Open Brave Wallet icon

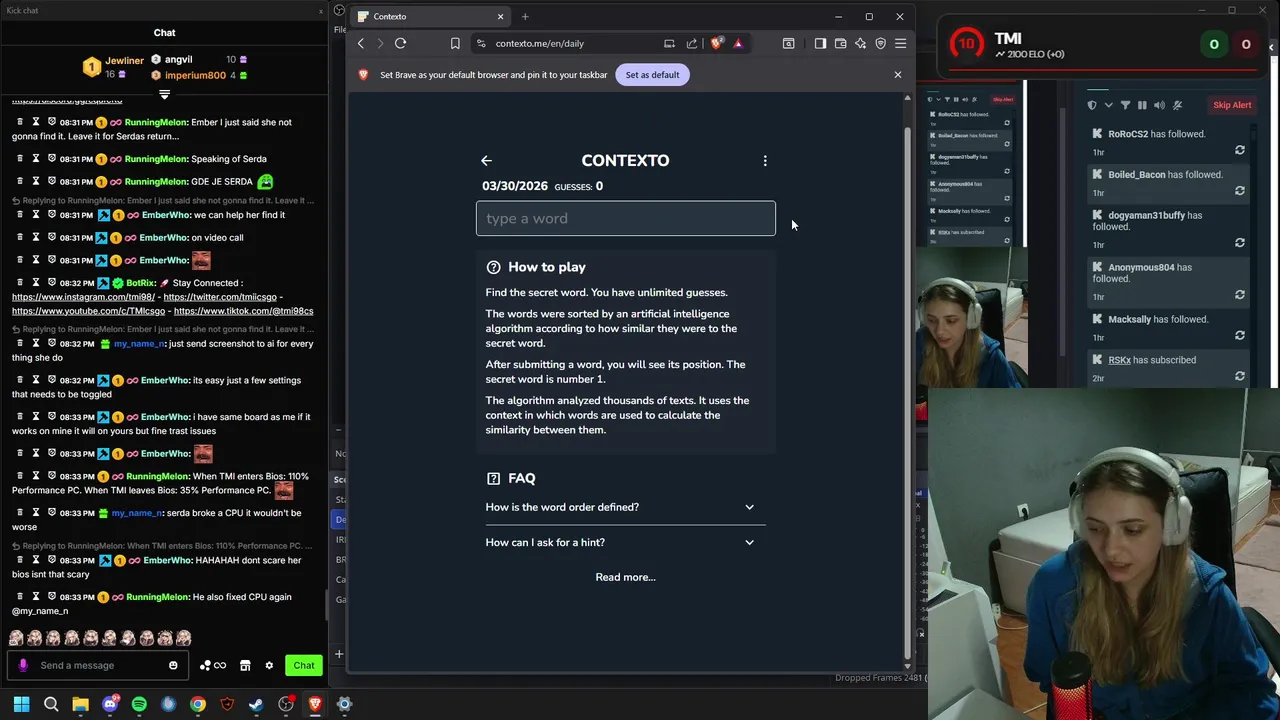pyautogui.click(x=840, y=43)
